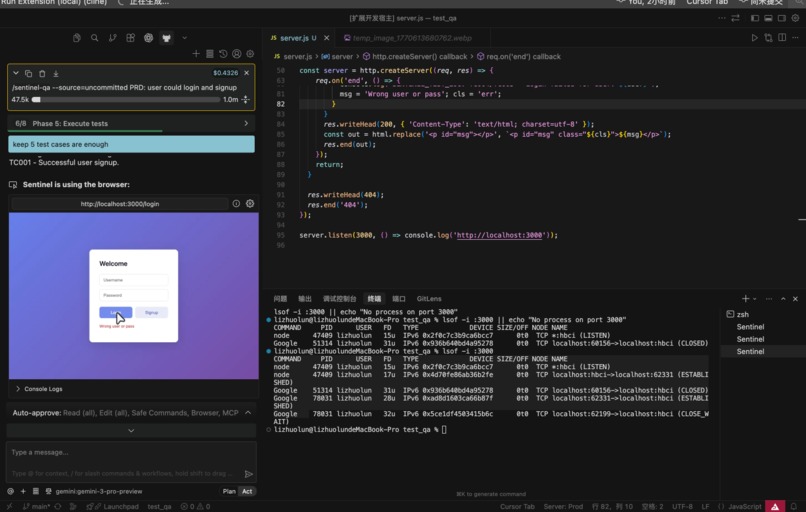Close the current Cline task
806x512 pixels.
click(x=247, y=72)
